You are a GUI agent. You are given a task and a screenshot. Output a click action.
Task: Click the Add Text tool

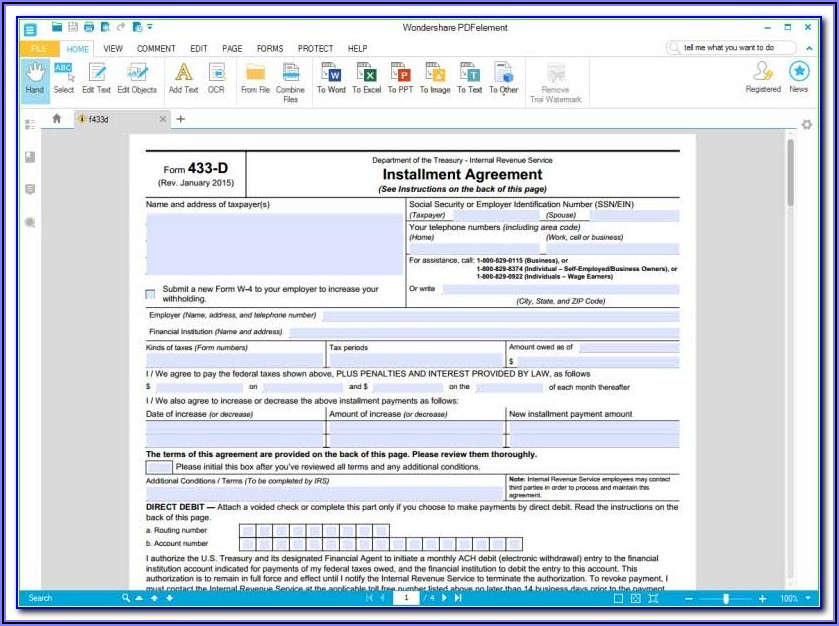[x=183, y=78]
